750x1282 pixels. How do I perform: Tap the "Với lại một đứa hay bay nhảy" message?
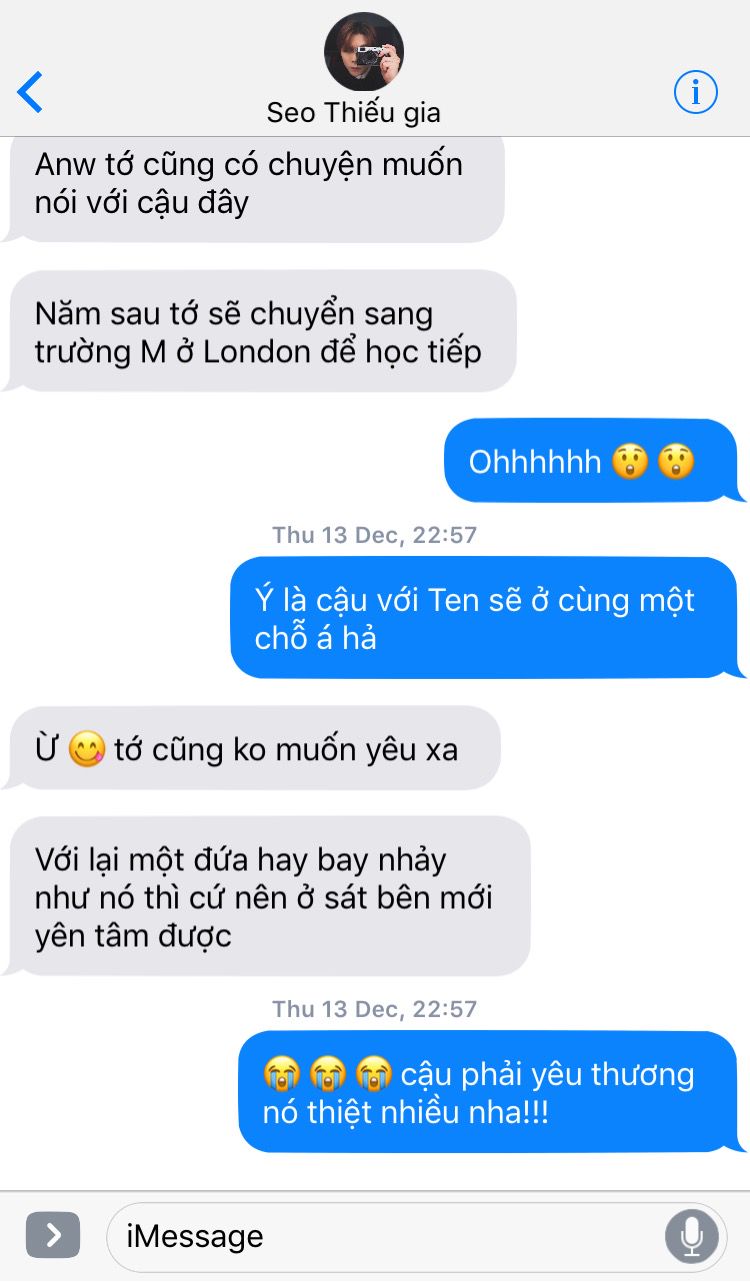pyautogui.click(x=266, y=896)
